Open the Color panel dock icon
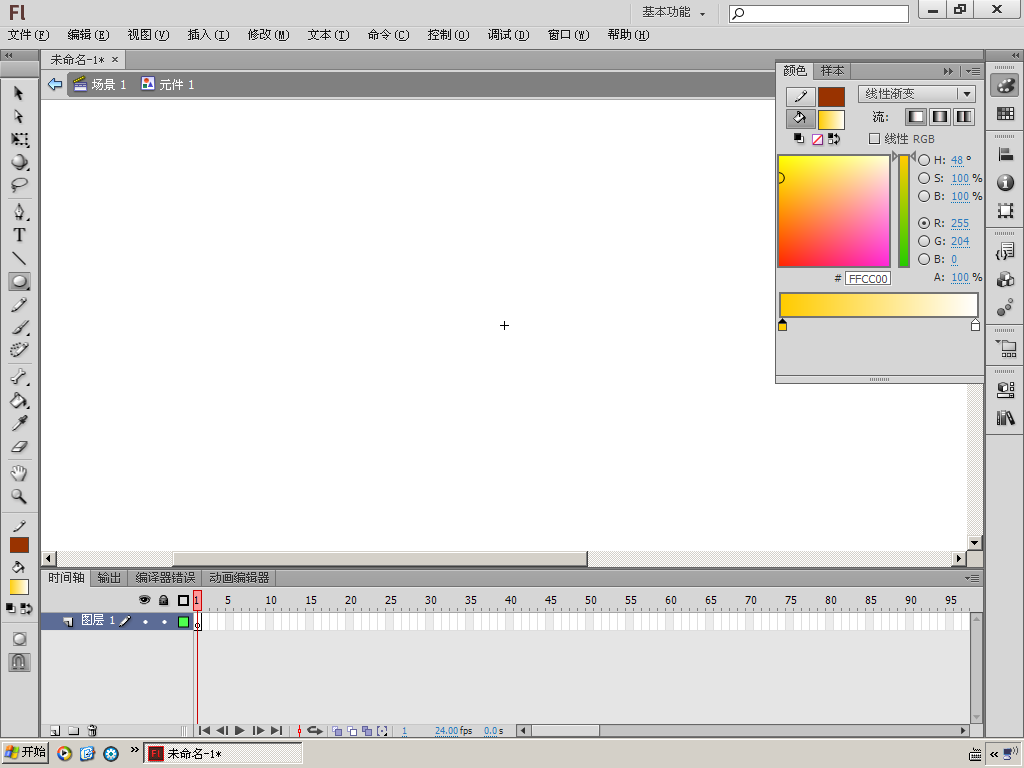Viewport: 1024px width, 768px height. (1005, 86)
